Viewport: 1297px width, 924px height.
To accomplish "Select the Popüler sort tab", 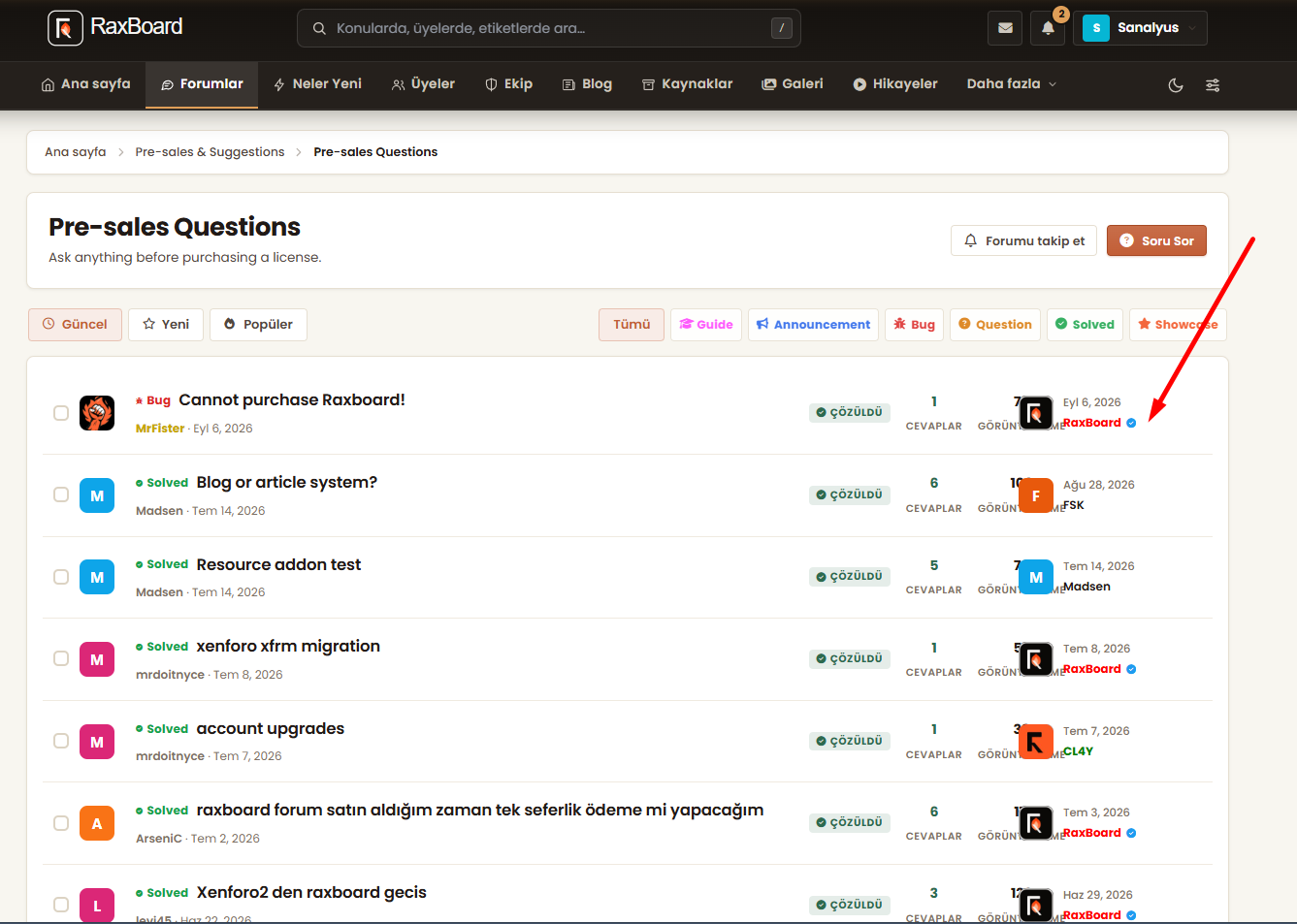I will coord(258,325).
